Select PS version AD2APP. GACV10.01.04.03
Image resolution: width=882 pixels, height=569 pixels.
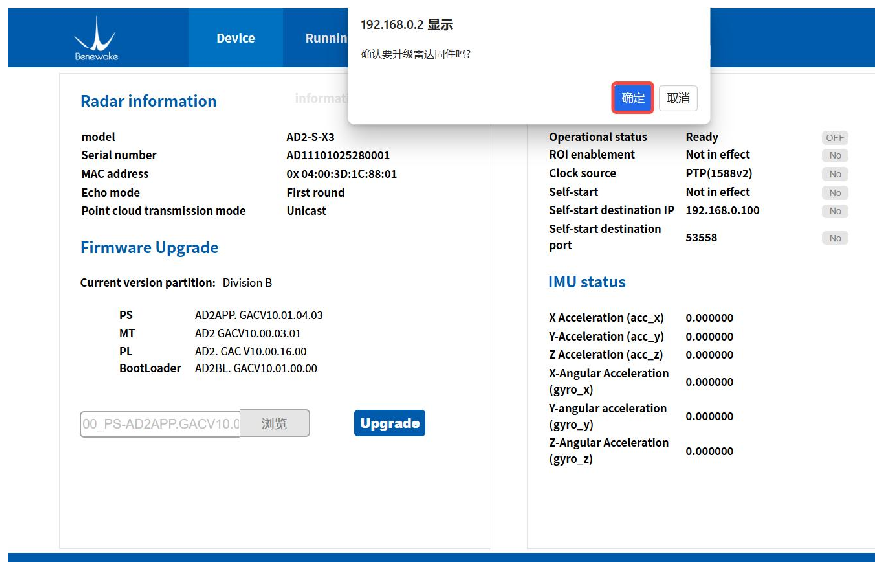[259, 315]
